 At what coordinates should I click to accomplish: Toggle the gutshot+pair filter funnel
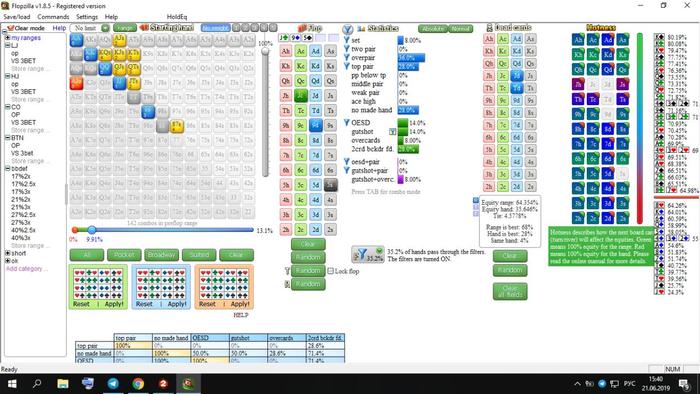click(346, 170)
